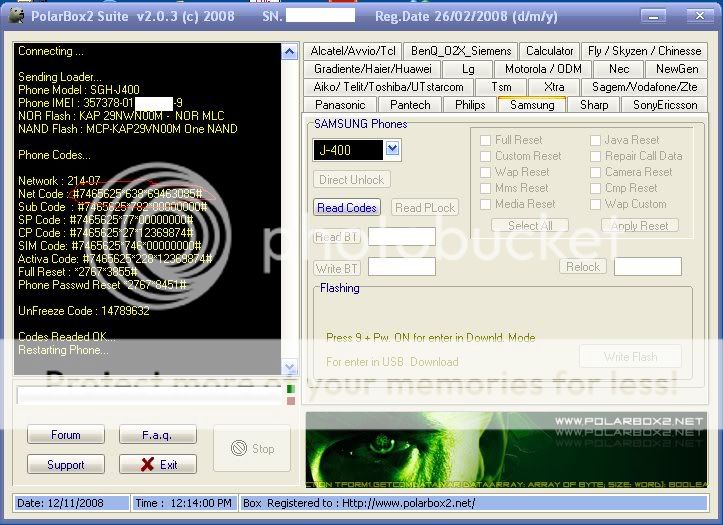Select the Samsung tab

click(x=532, y=104)
